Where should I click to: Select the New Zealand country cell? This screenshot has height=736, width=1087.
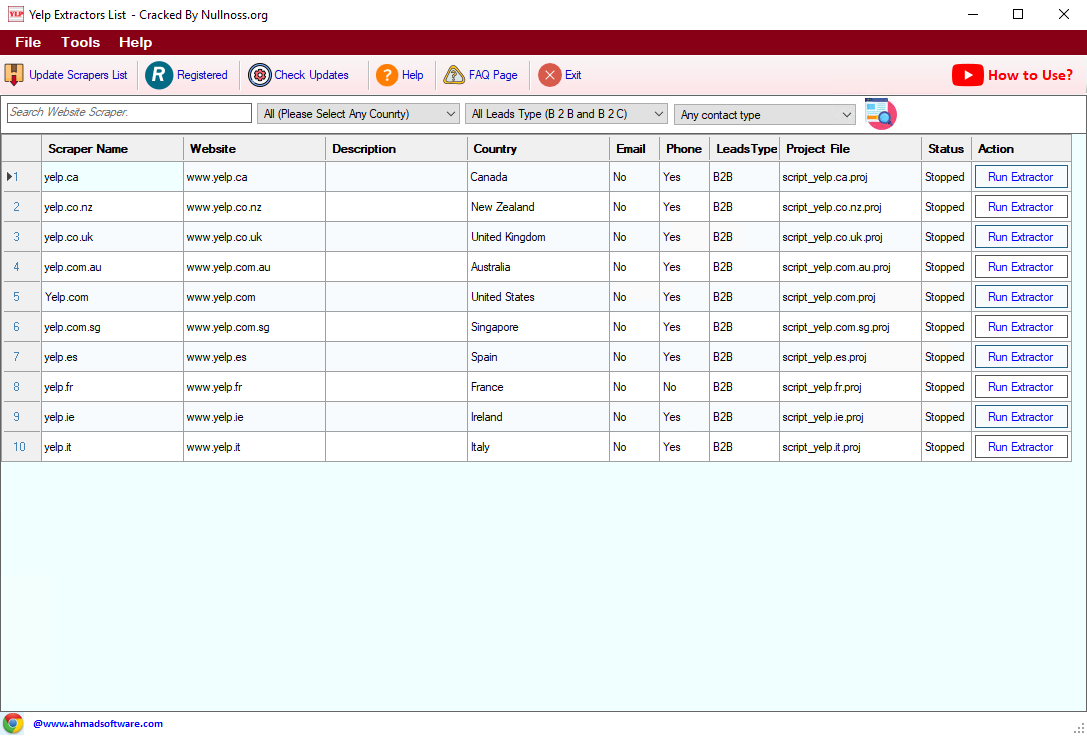pos(539,207)
